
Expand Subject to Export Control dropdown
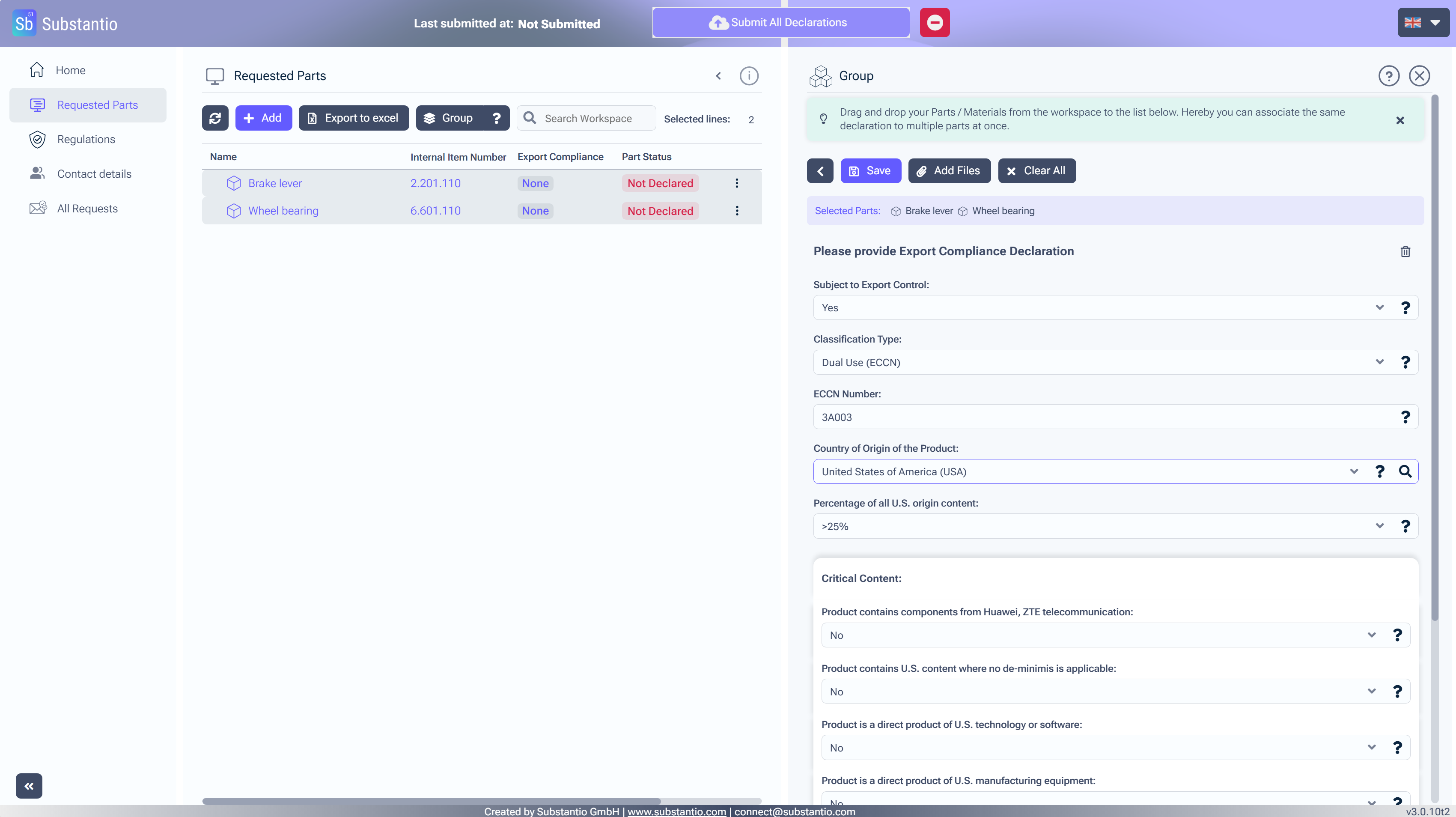coord(1096,307)
